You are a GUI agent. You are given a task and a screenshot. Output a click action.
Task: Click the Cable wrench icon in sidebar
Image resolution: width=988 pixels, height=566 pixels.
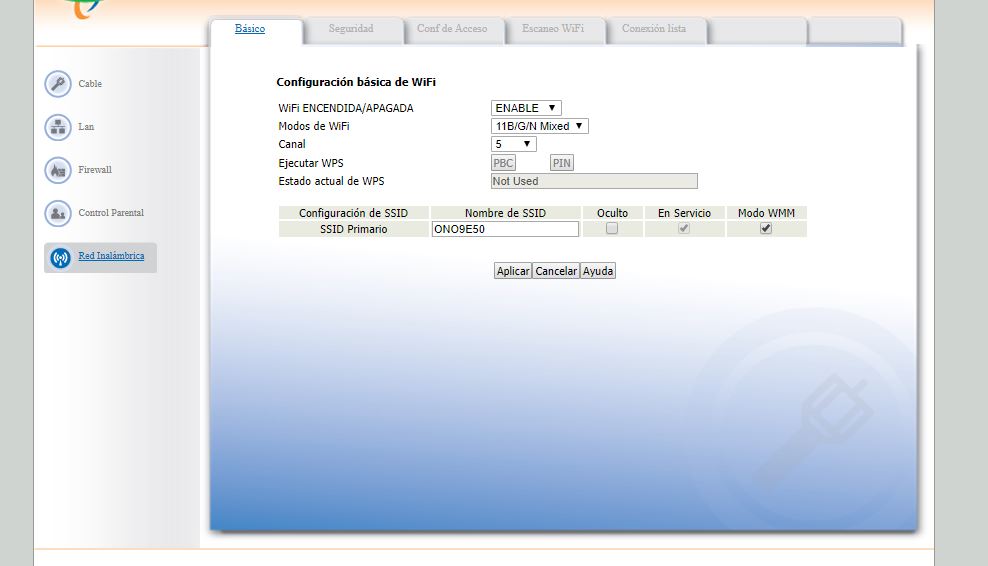pyautogui.click(x=58, y=84)
